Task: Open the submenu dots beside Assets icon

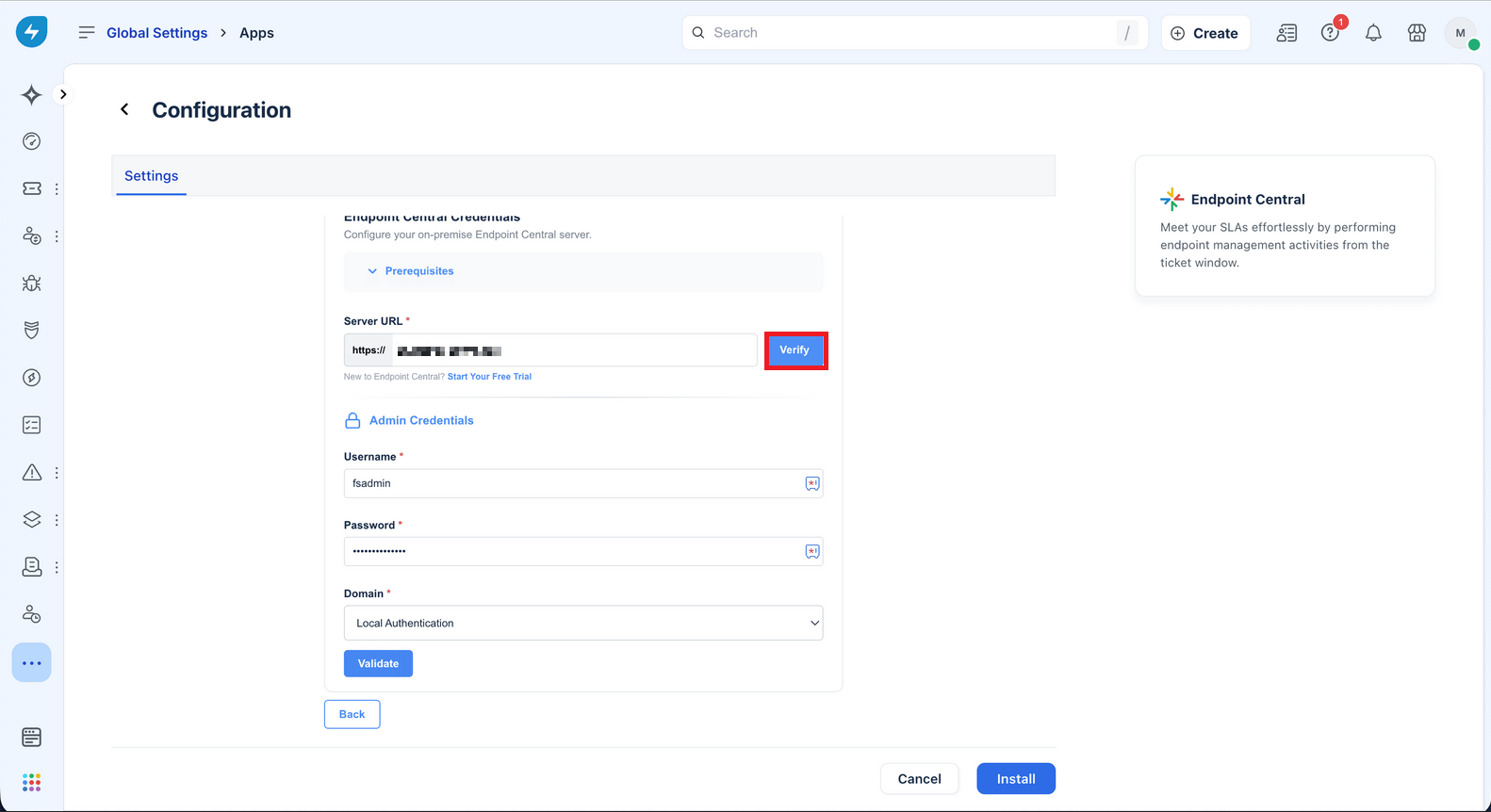Action: tap(57, 520)
